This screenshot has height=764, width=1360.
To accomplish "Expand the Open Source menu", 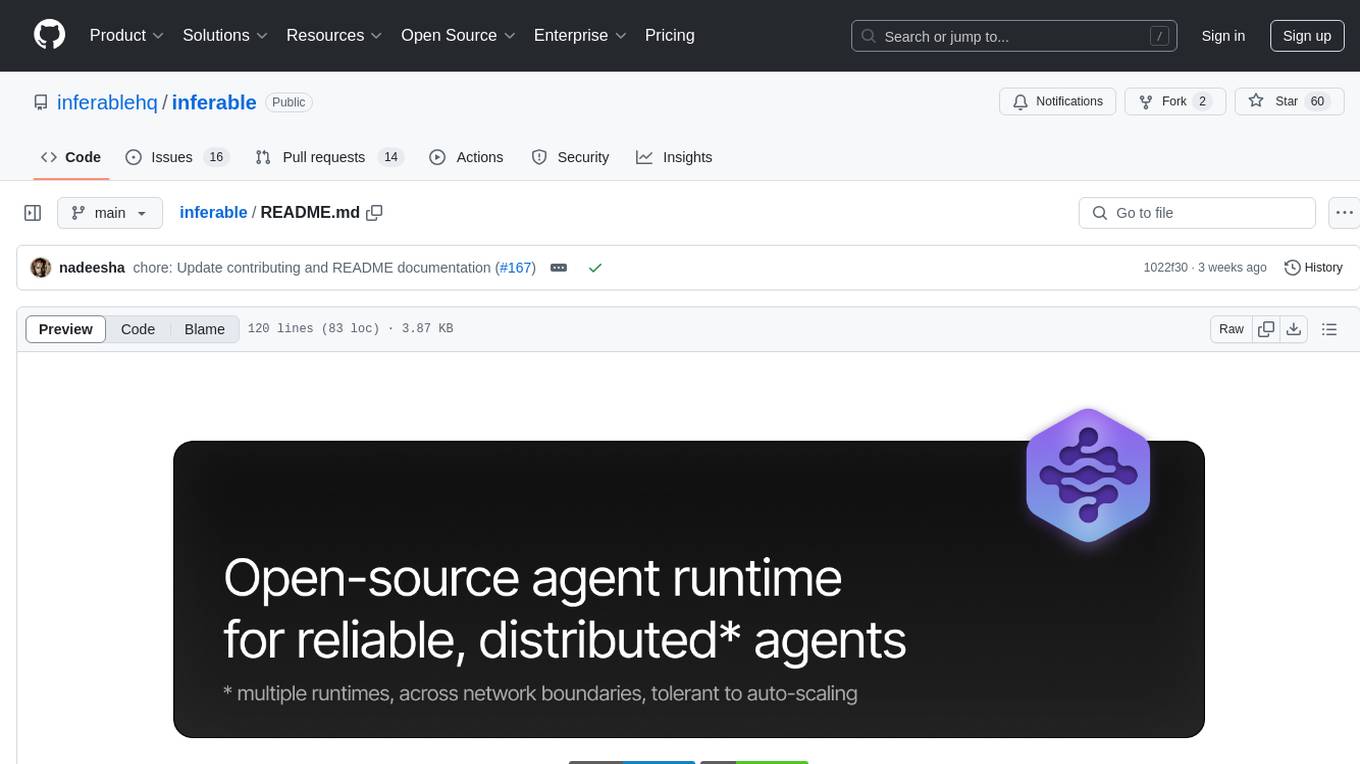I will [x=458, y=35].
